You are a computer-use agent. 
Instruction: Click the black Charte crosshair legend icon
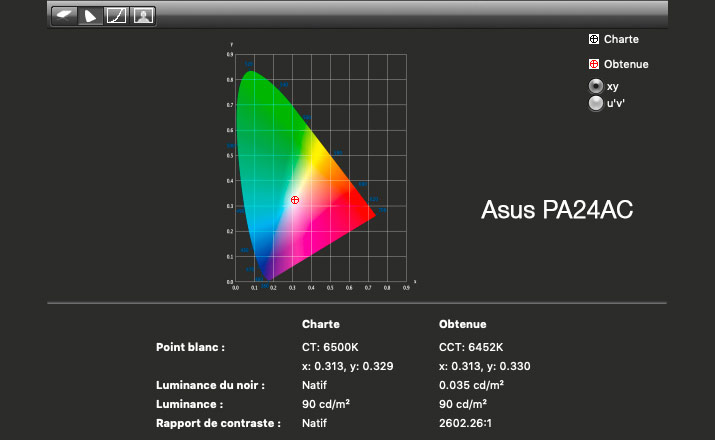[x=594, y=39]
